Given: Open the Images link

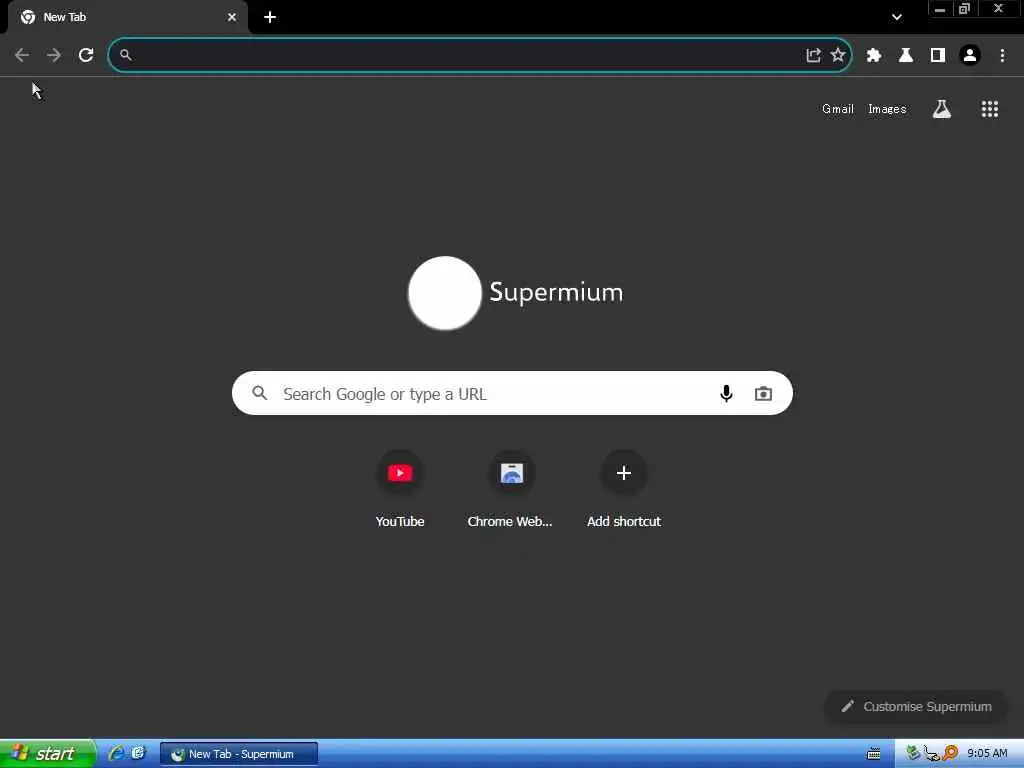Looking at the screenshot, I should (887, 109).
